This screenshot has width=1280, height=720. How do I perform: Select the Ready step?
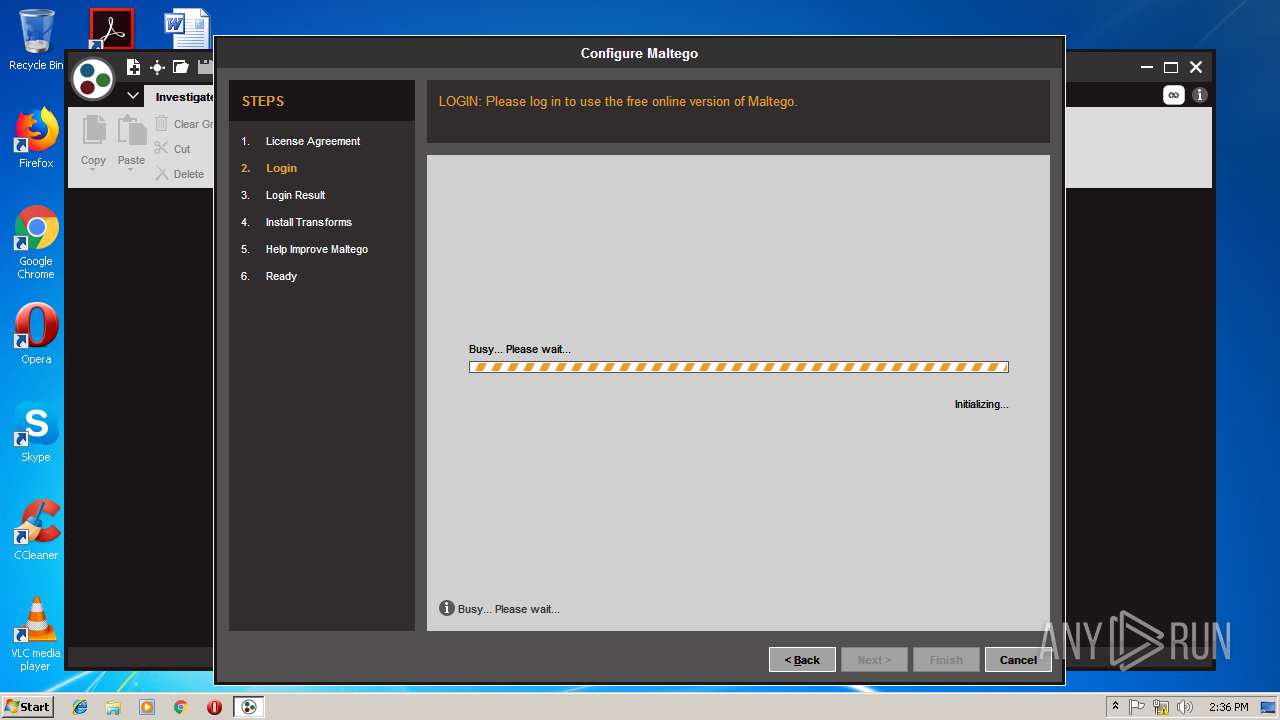click(x=281, y=276)
